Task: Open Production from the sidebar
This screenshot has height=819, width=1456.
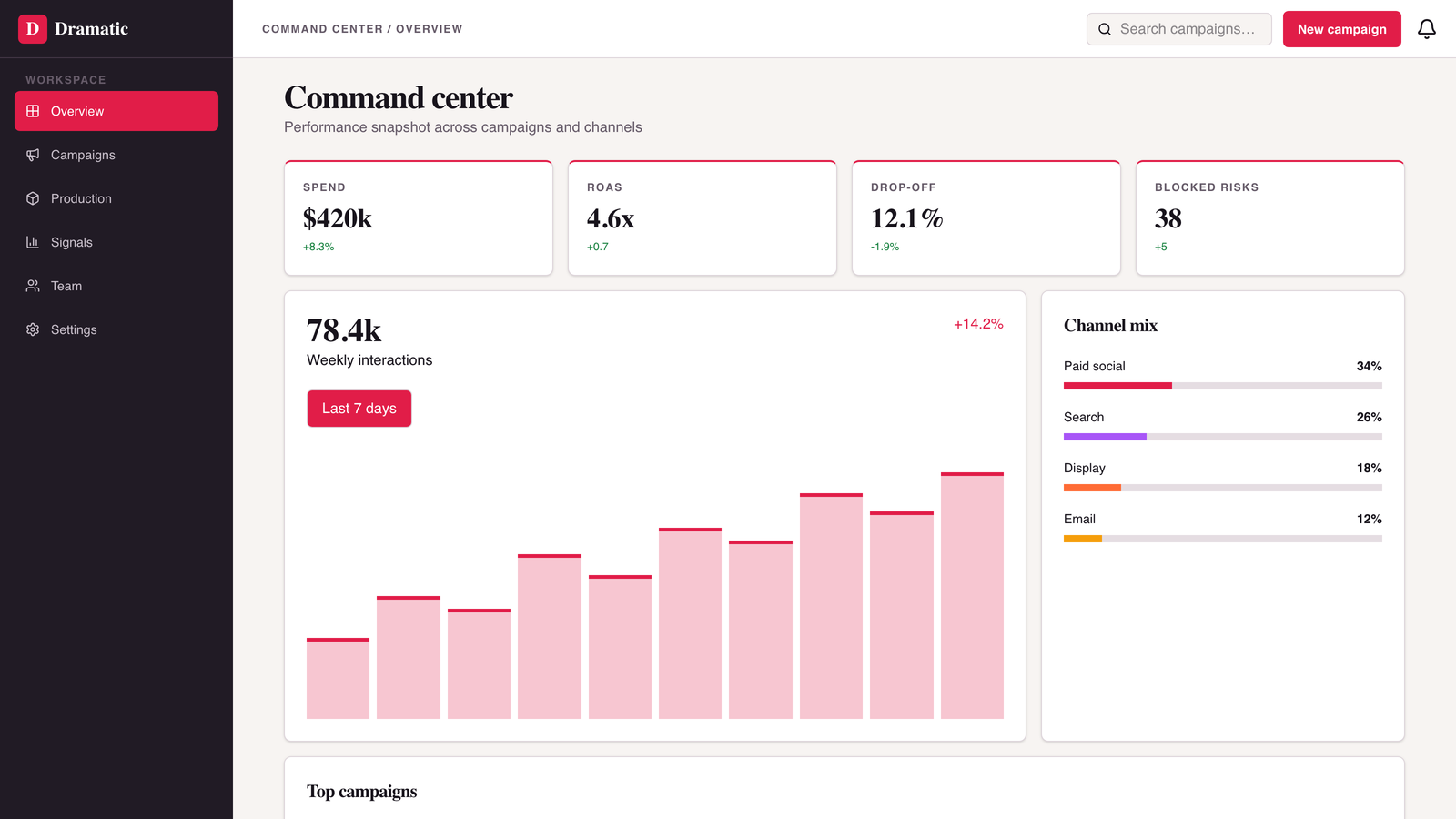Action: 116,198
